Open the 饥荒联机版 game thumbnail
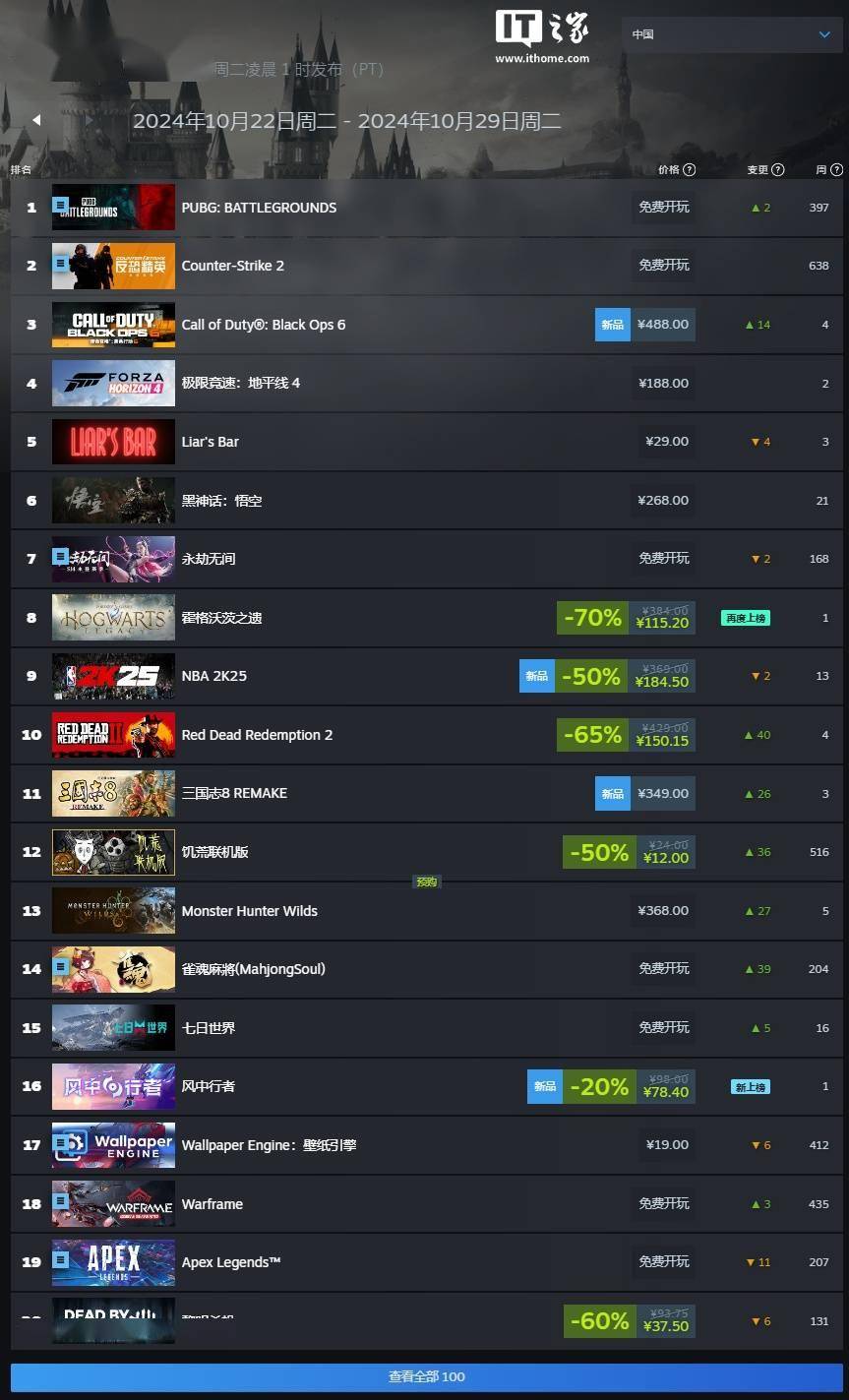The image size is (849, 1400). 113,852
